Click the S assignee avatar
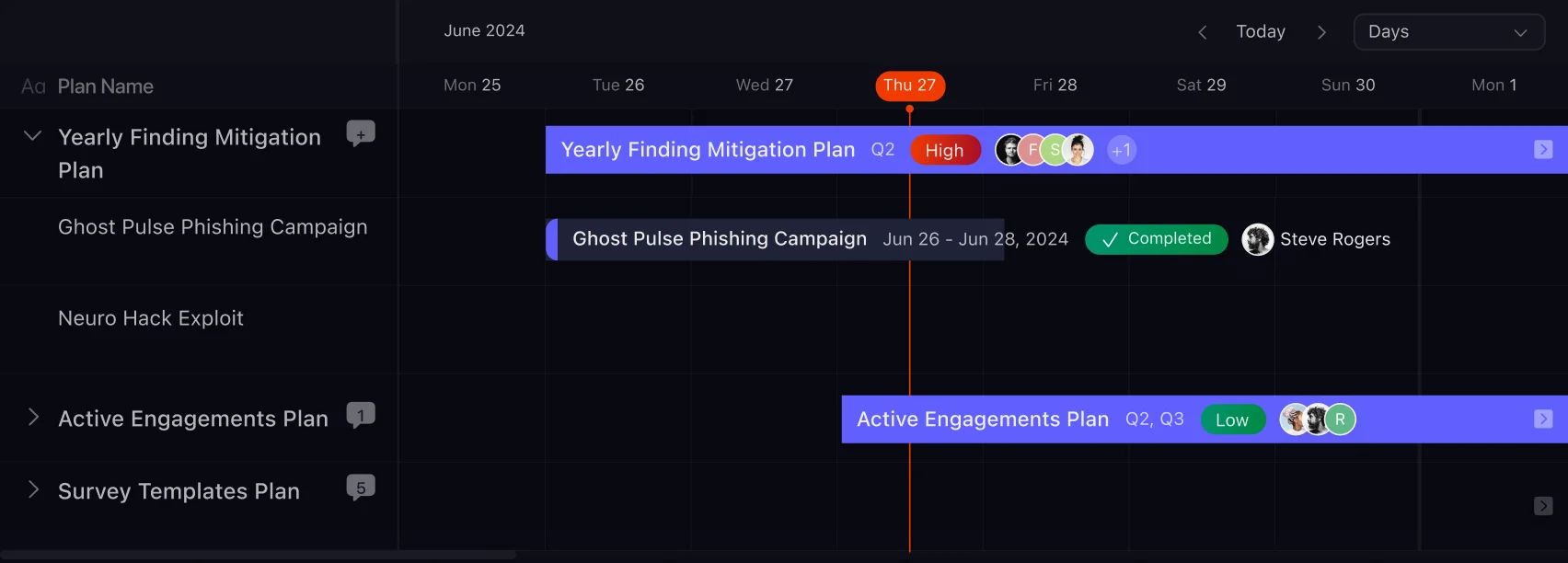This screenshot has height=563, width=1568. (1055, 150)
